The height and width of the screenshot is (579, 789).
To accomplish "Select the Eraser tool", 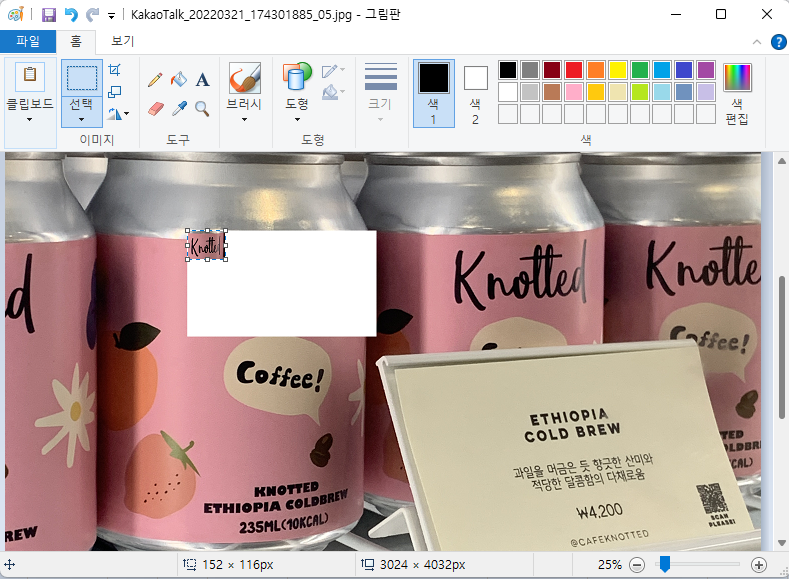I will 155,108.
